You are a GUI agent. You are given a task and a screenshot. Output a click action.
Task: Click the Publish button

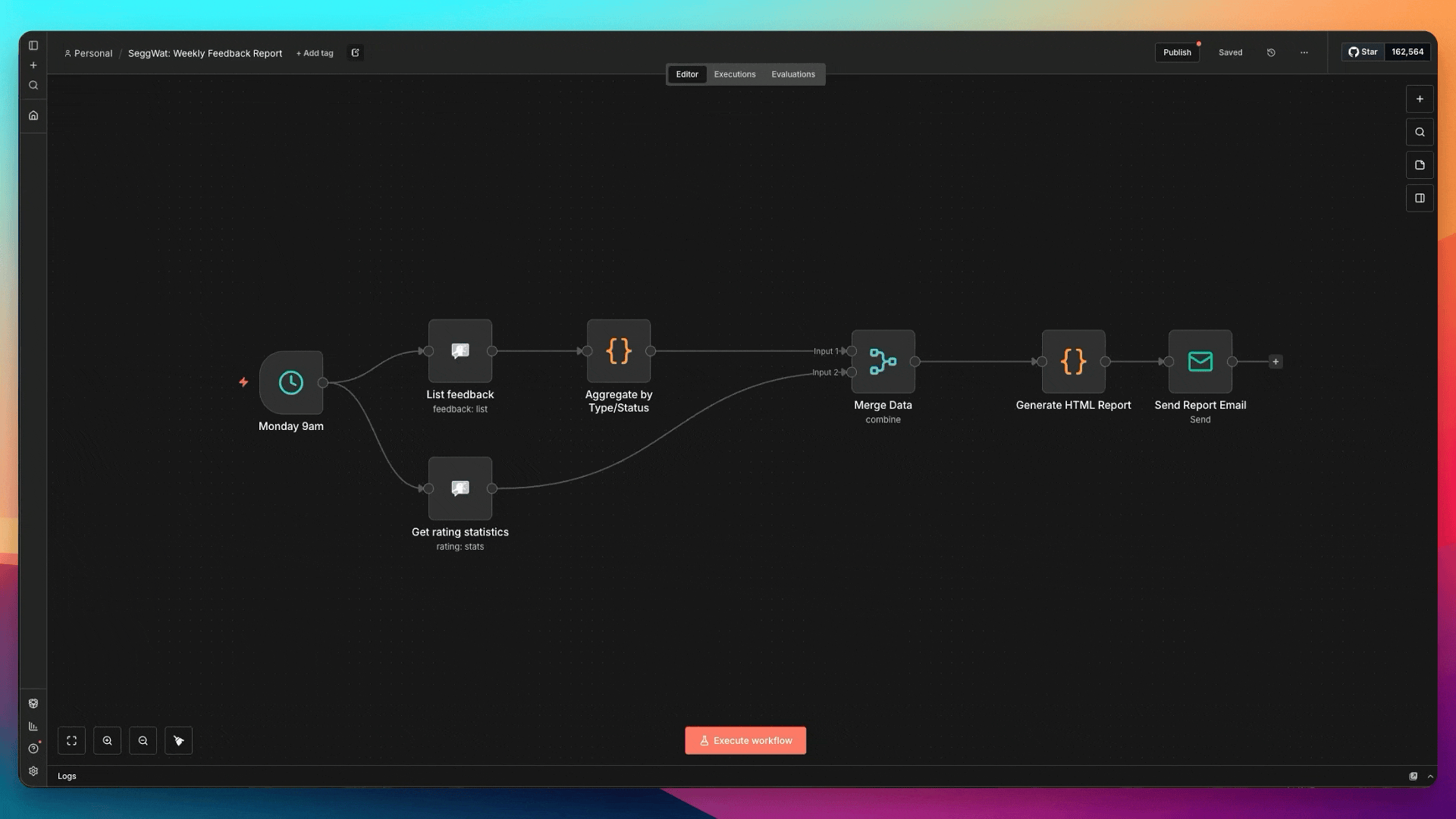tap(1176, 53)
